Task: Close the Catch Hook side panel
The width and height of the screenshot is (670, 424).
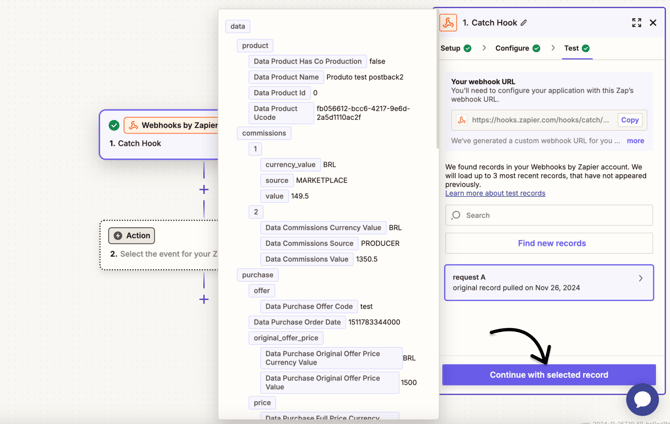Action: pos(653,23)
